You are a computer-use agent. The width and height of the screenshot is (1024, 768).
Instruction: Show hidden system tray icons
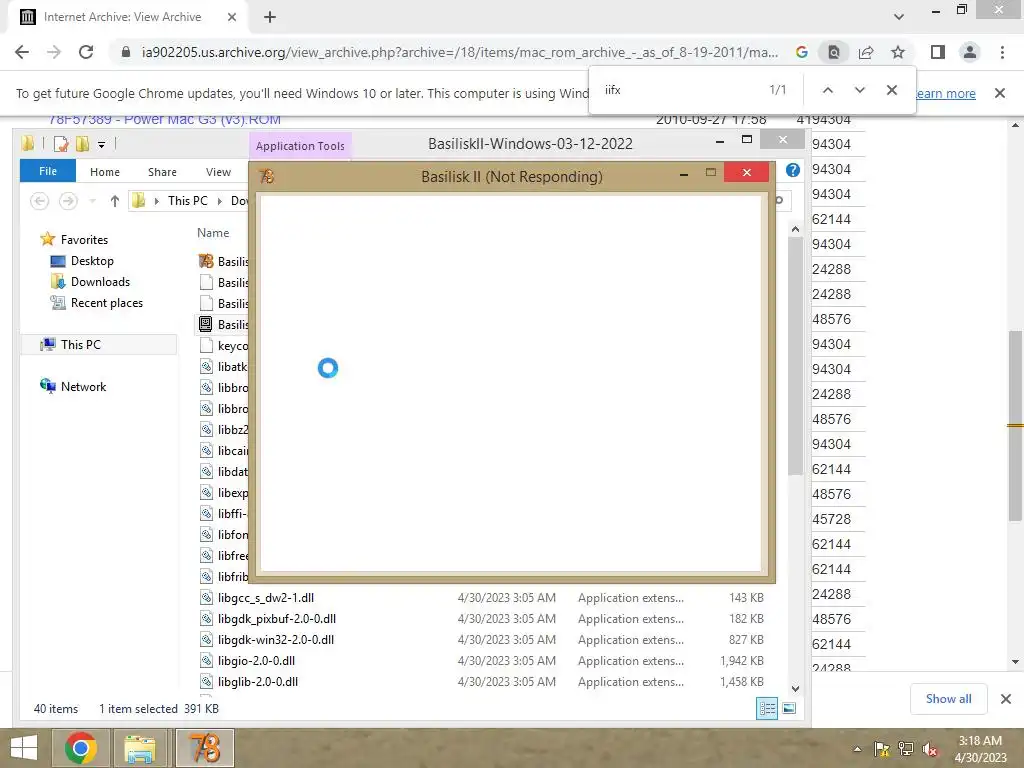pos(857,749)
